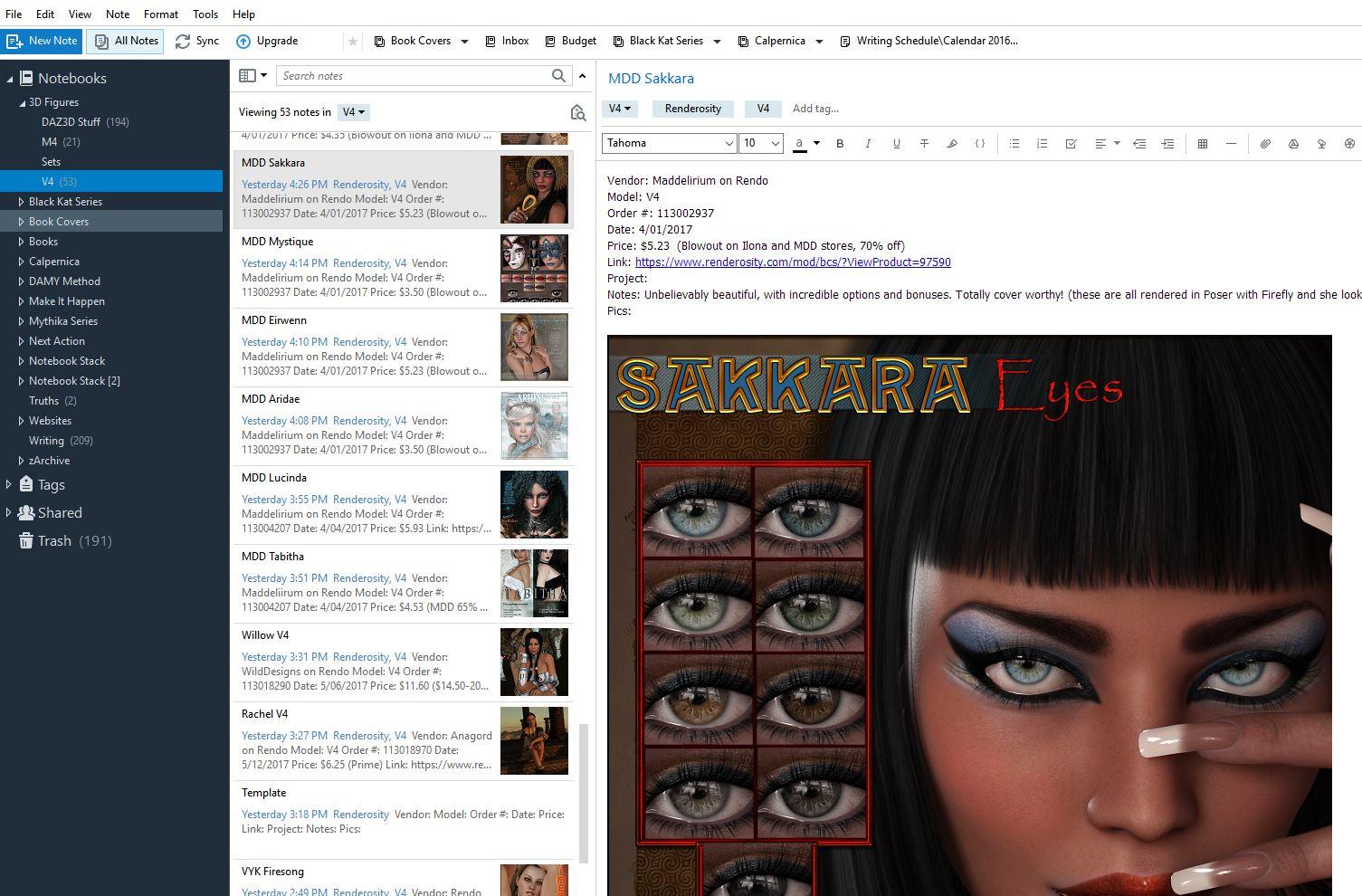Select the MDD Mystique note thumbnail
Image resolution: width=1362 pixels, height=896 pixels.
(x=534, y=269)
